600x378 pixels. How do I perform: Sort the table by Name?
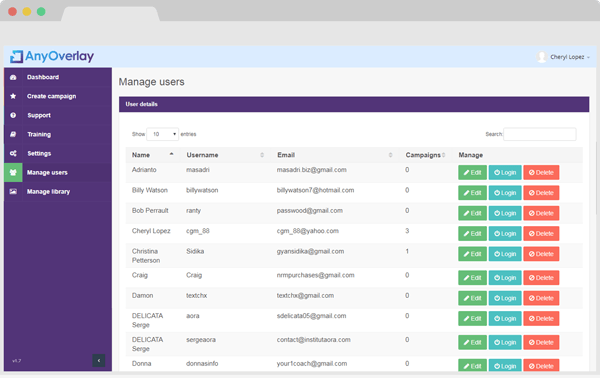click(x=153, y=155)
